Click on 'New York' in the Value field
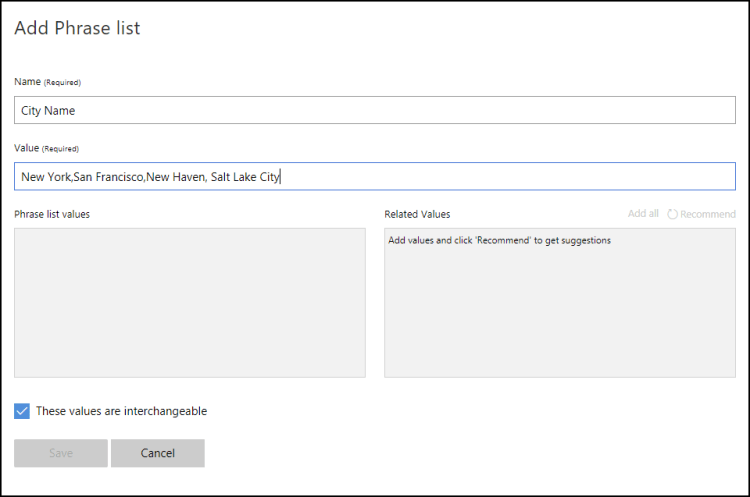Screen dimensions: 750x497 coord(44,177)
